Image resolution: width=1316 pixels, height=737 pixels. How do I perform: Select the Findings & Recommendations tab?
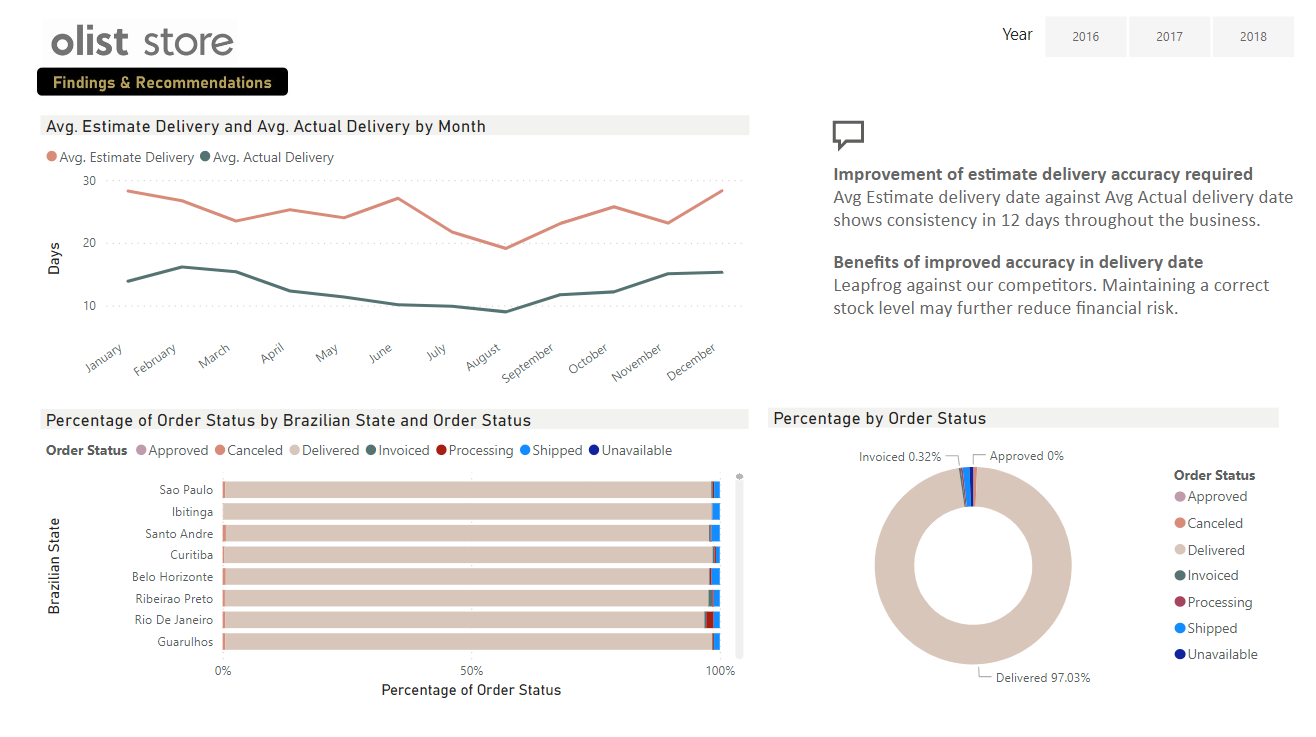[x=162, y=81]
